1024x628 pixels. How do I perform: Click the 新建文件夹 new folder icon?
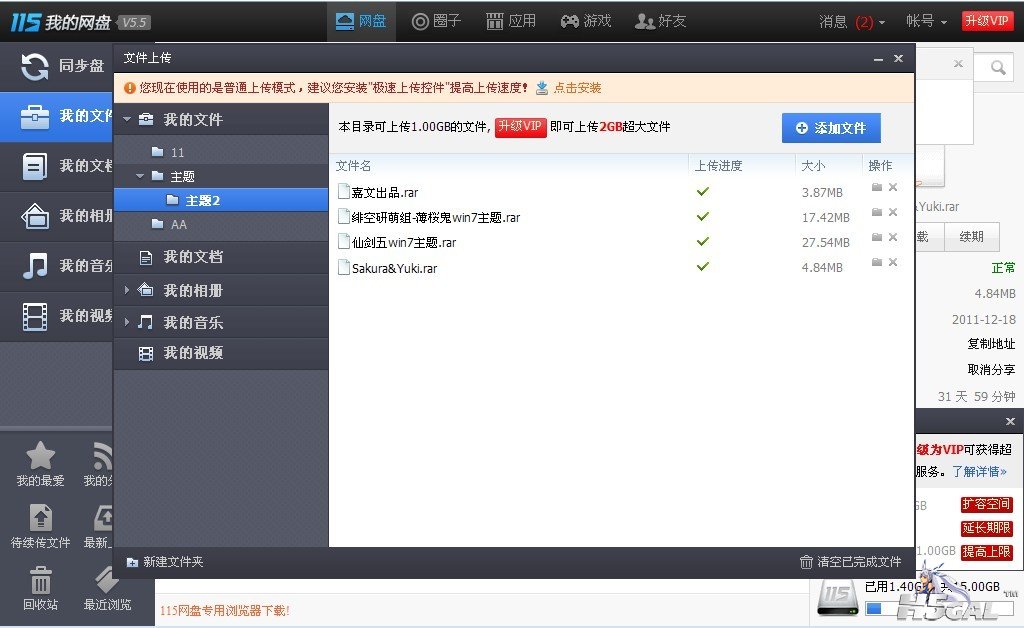point(132,562)
